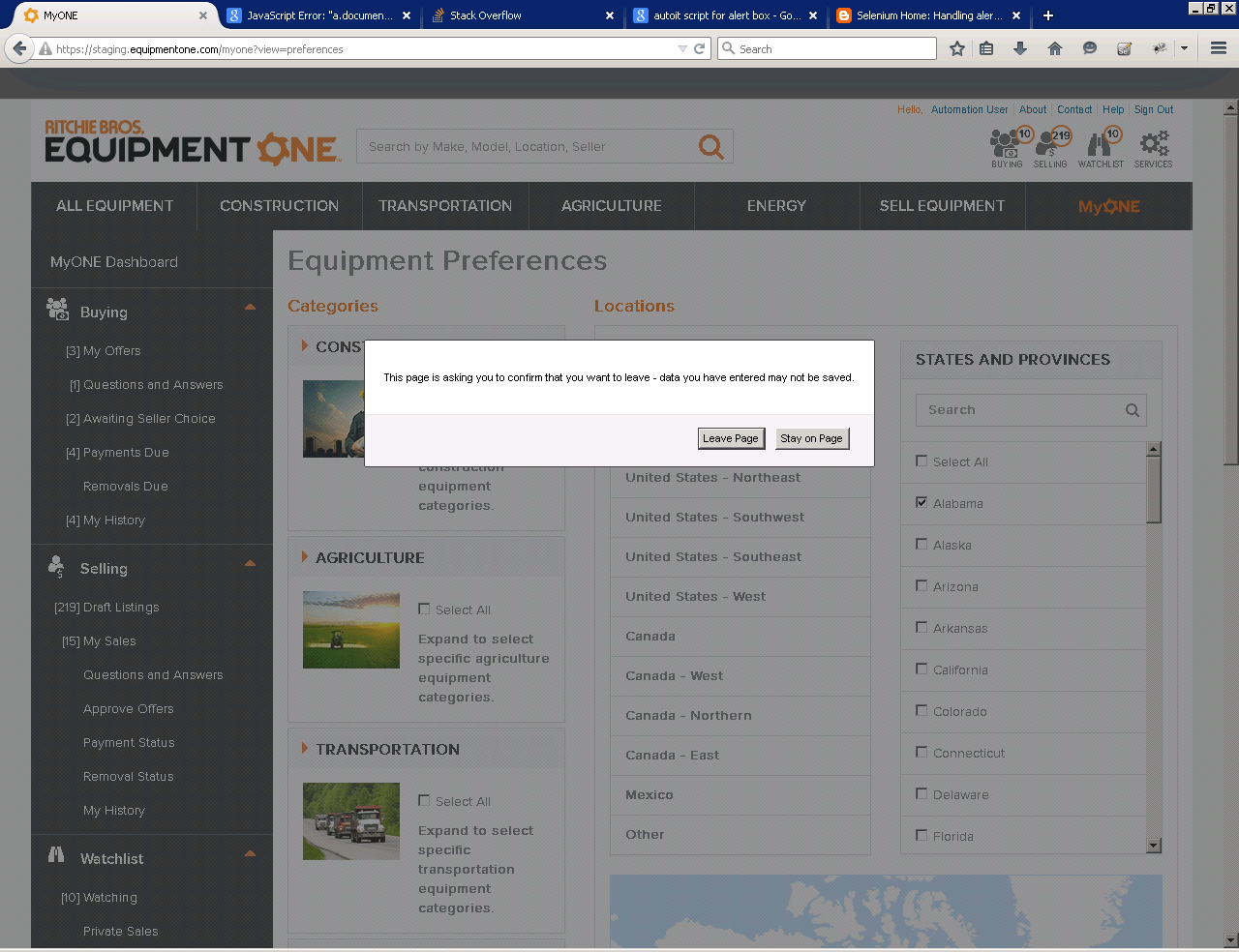Bookmark this page with the star icon

(957, 48)
